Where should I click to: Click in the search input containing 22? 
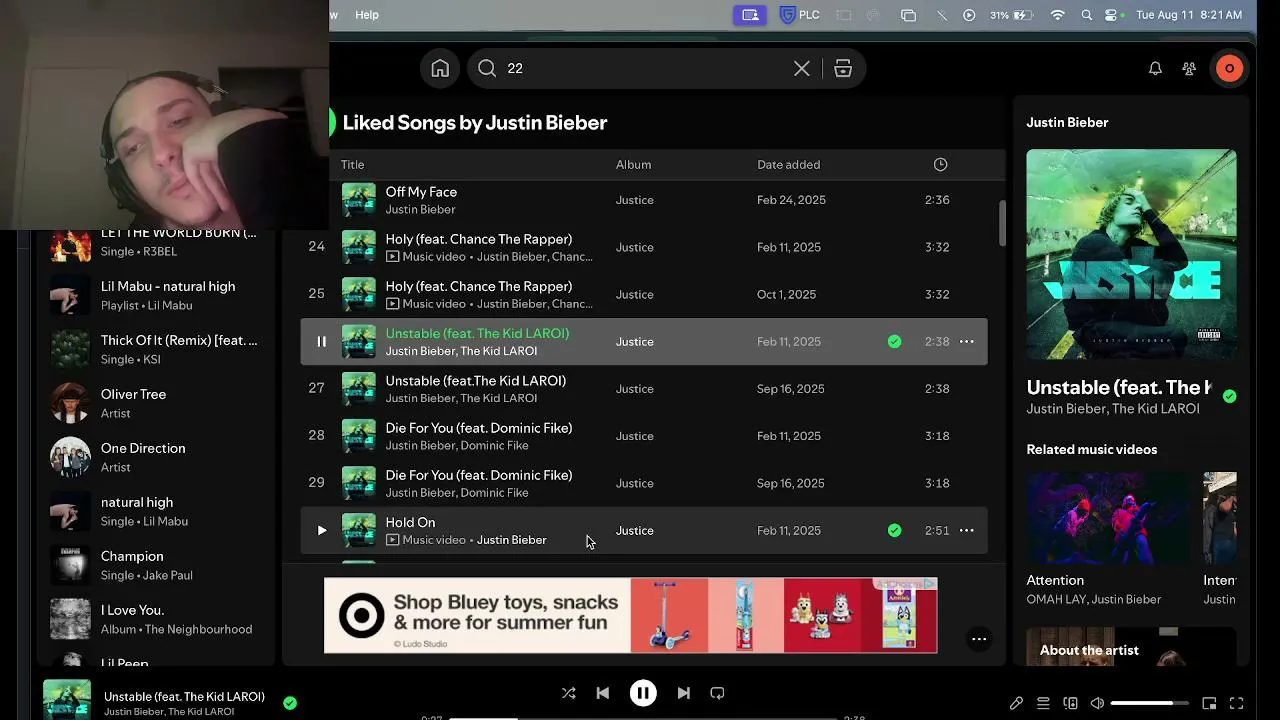point(645,68)
